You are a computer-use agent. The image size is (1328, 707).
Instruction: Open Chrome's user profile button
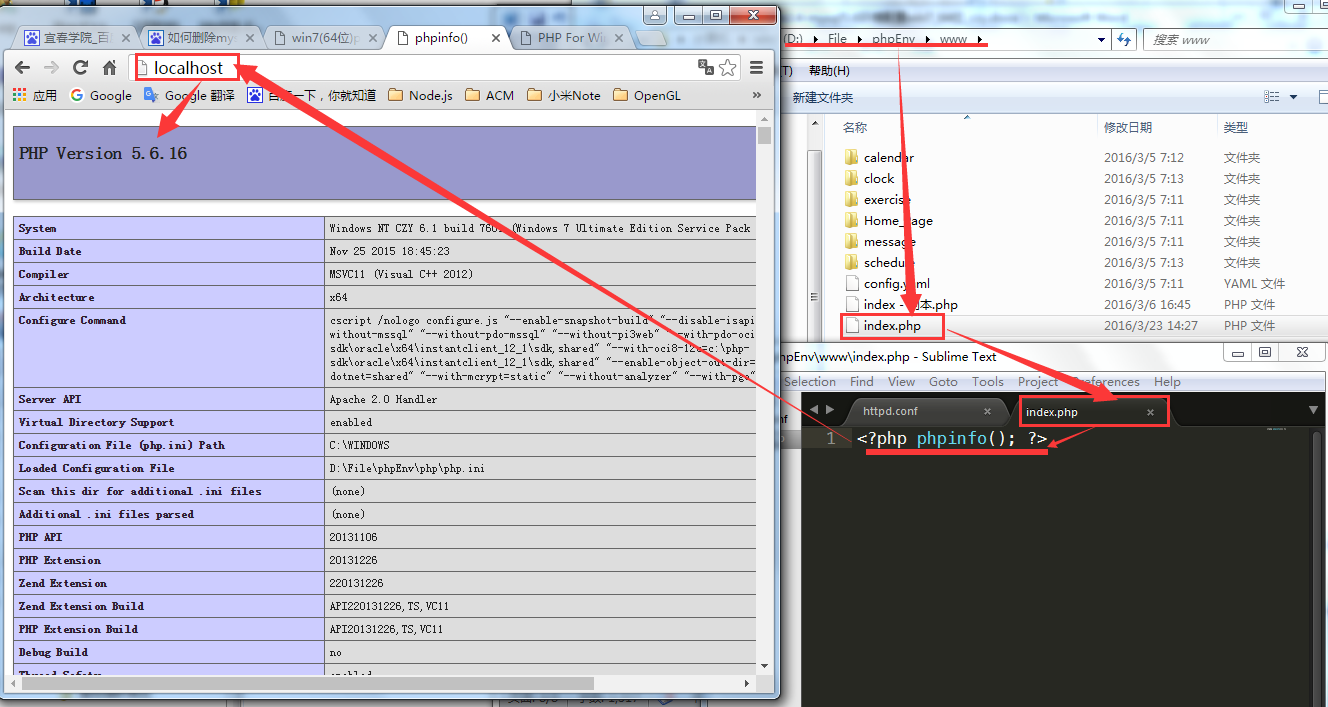click(x=655, y=15)
